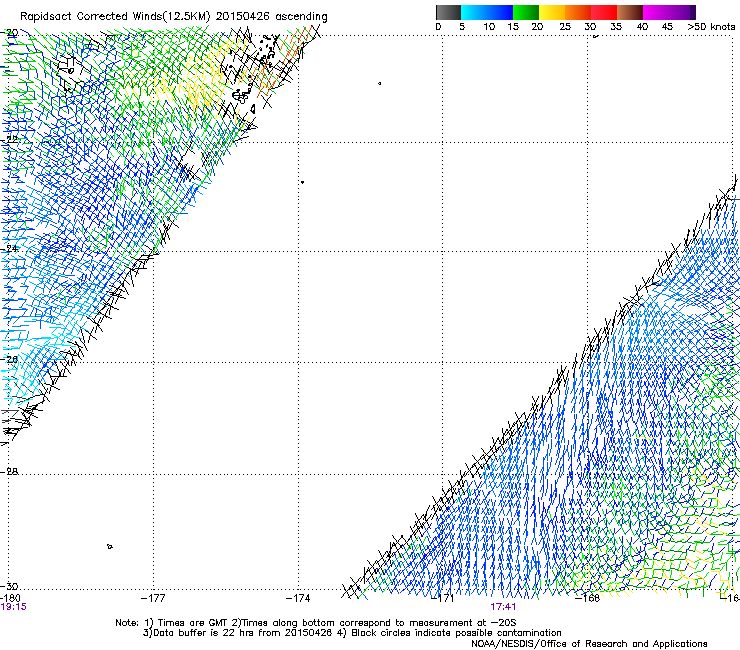Click the magenta 40–45 knots color segment
The image size is (740, 650).
[656, 12]
